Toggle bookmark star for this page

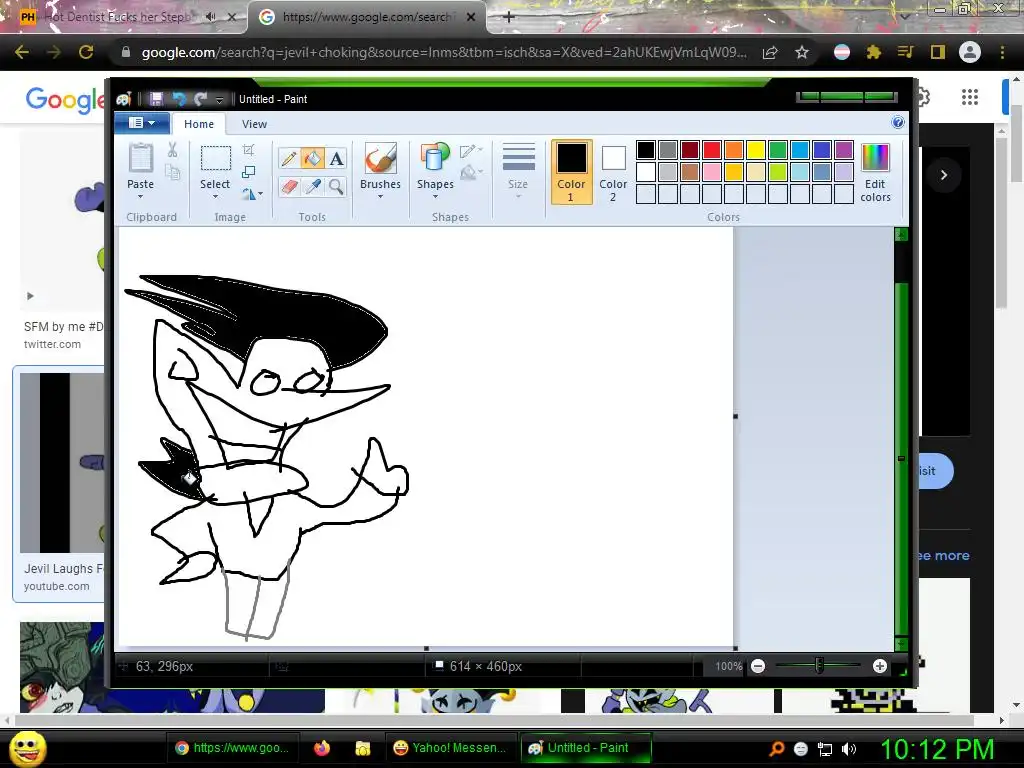pyautogui.click(x=802, y=52)
